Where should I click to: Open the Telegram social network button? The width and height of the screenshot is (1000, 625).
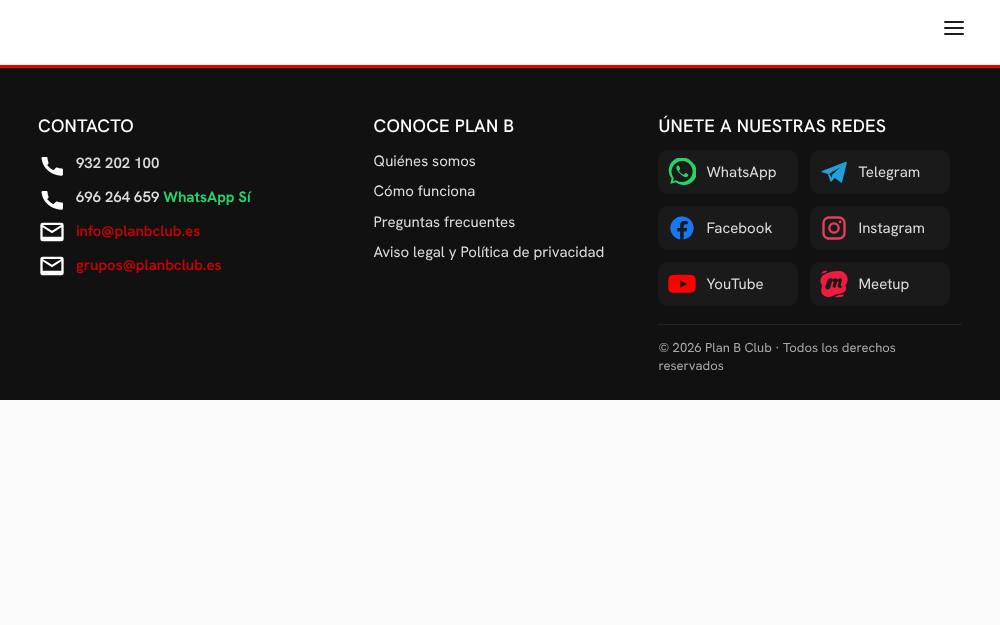point(879,172)
